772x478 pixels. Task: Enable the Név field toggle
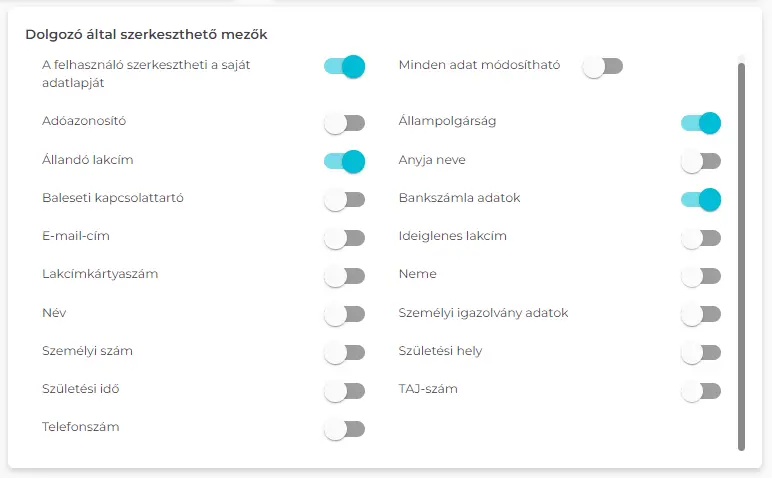click(344, 315)
